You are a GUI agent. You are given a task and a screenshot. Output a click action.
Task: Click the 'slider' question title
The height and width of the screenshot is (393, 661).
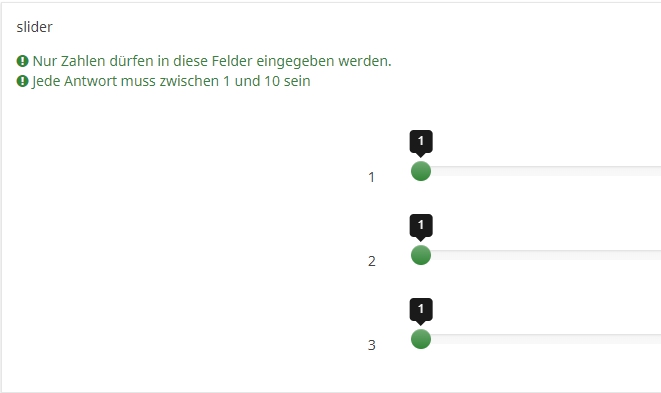pyautogui.click(x=35, y=27)
